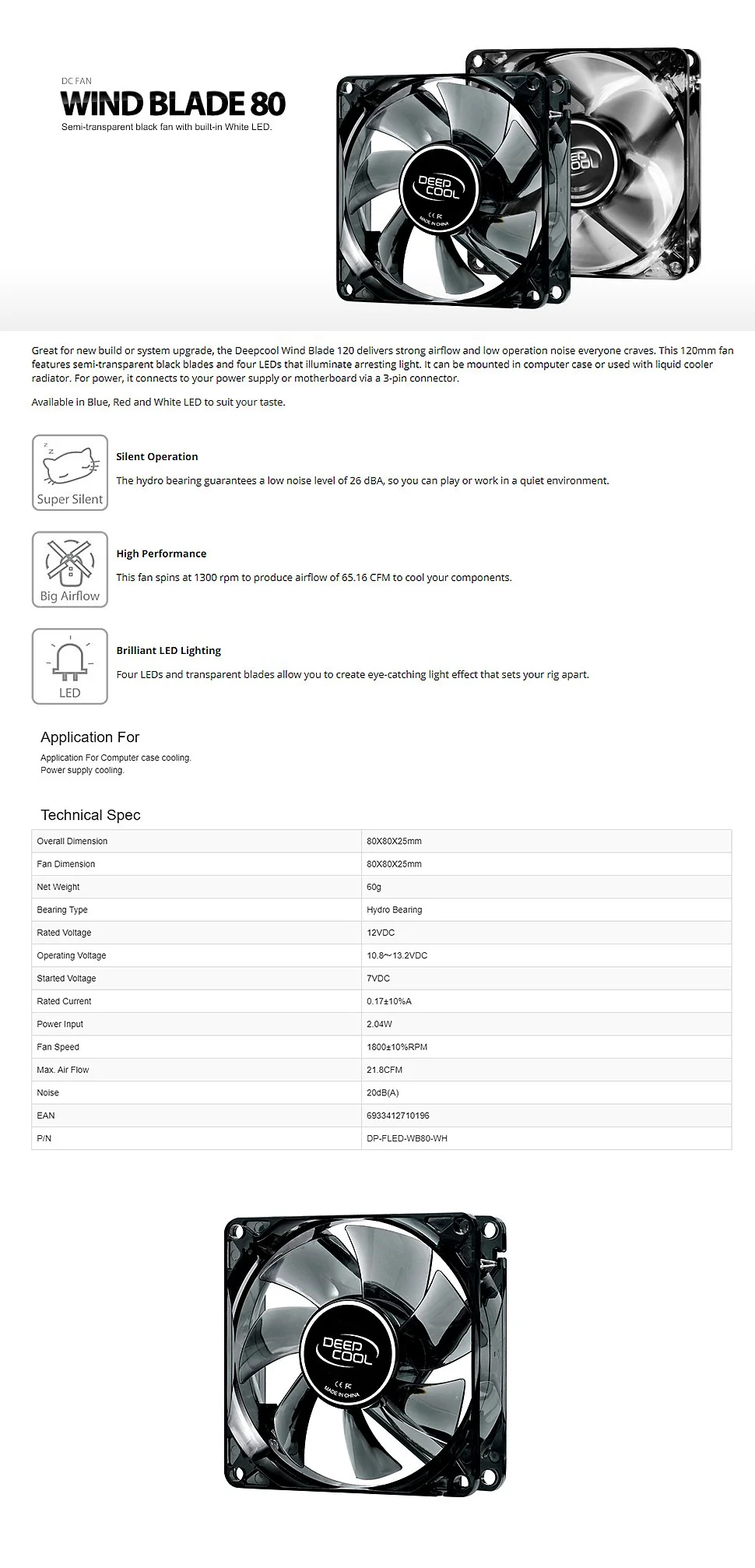Select the Bearing Type row label
The width and height of the screenshot is (755, 1568).
(62, 909)
